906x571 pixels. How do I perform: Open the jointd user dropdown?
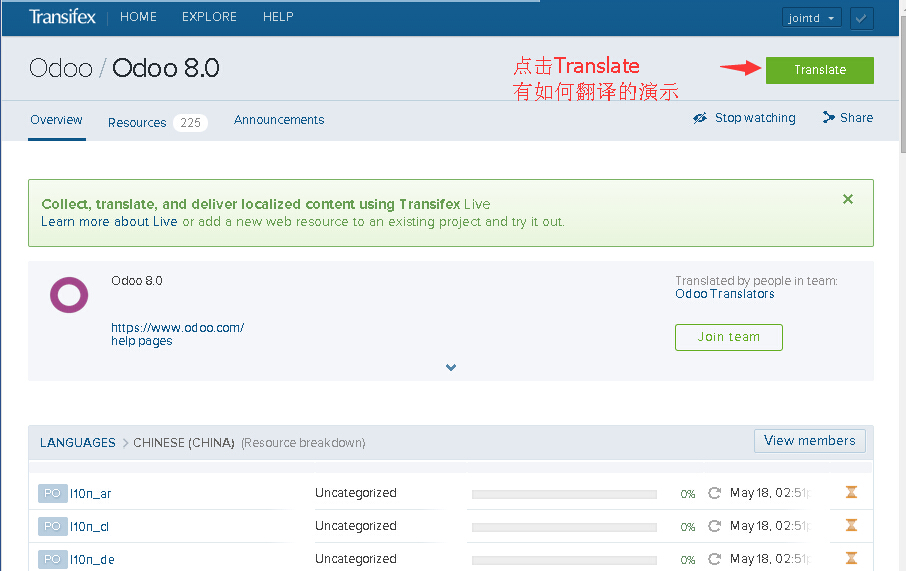pyautogui.click(x=811, y=18)
